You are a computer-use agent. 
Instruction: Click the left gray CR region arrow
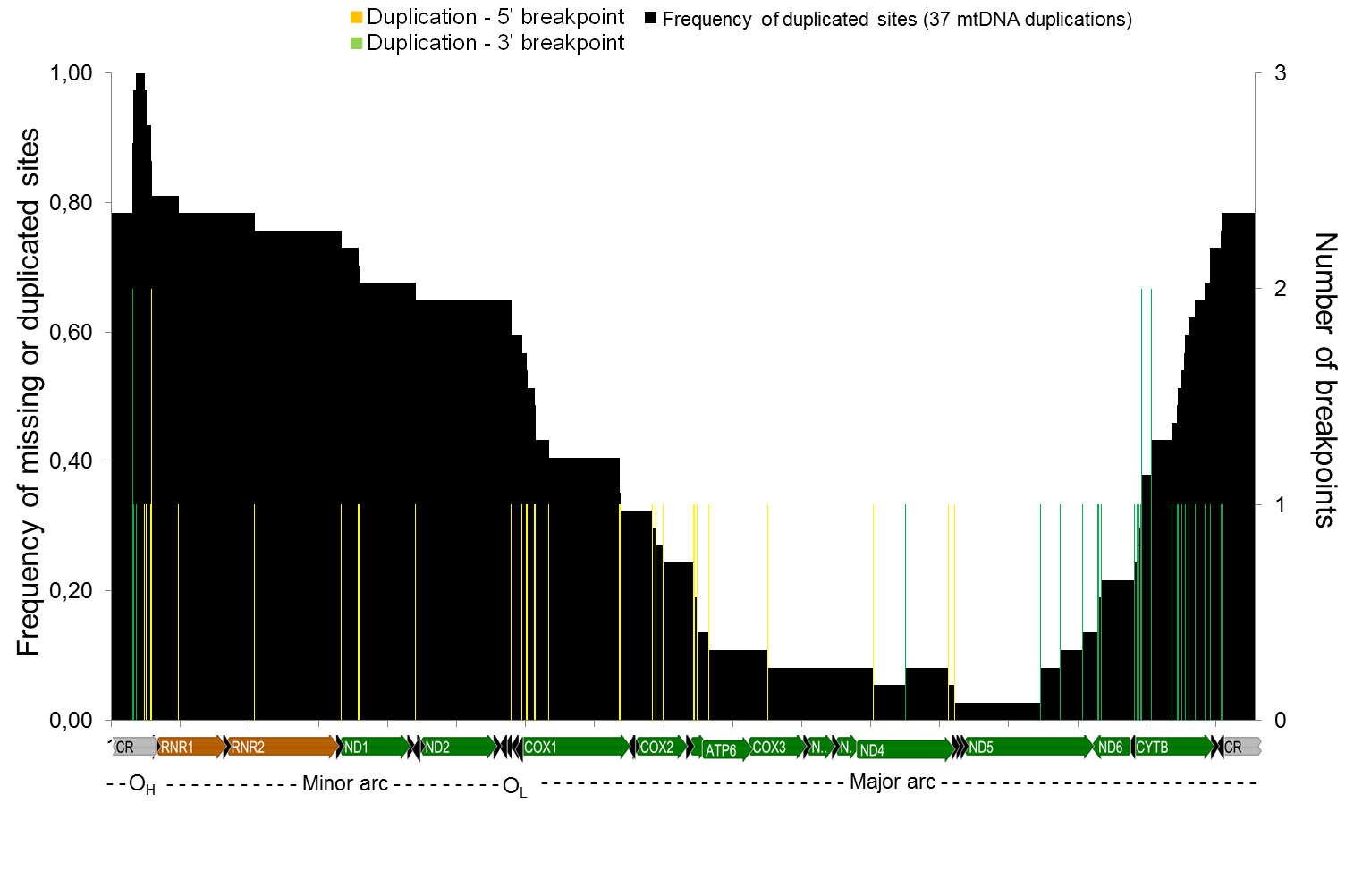133,747
